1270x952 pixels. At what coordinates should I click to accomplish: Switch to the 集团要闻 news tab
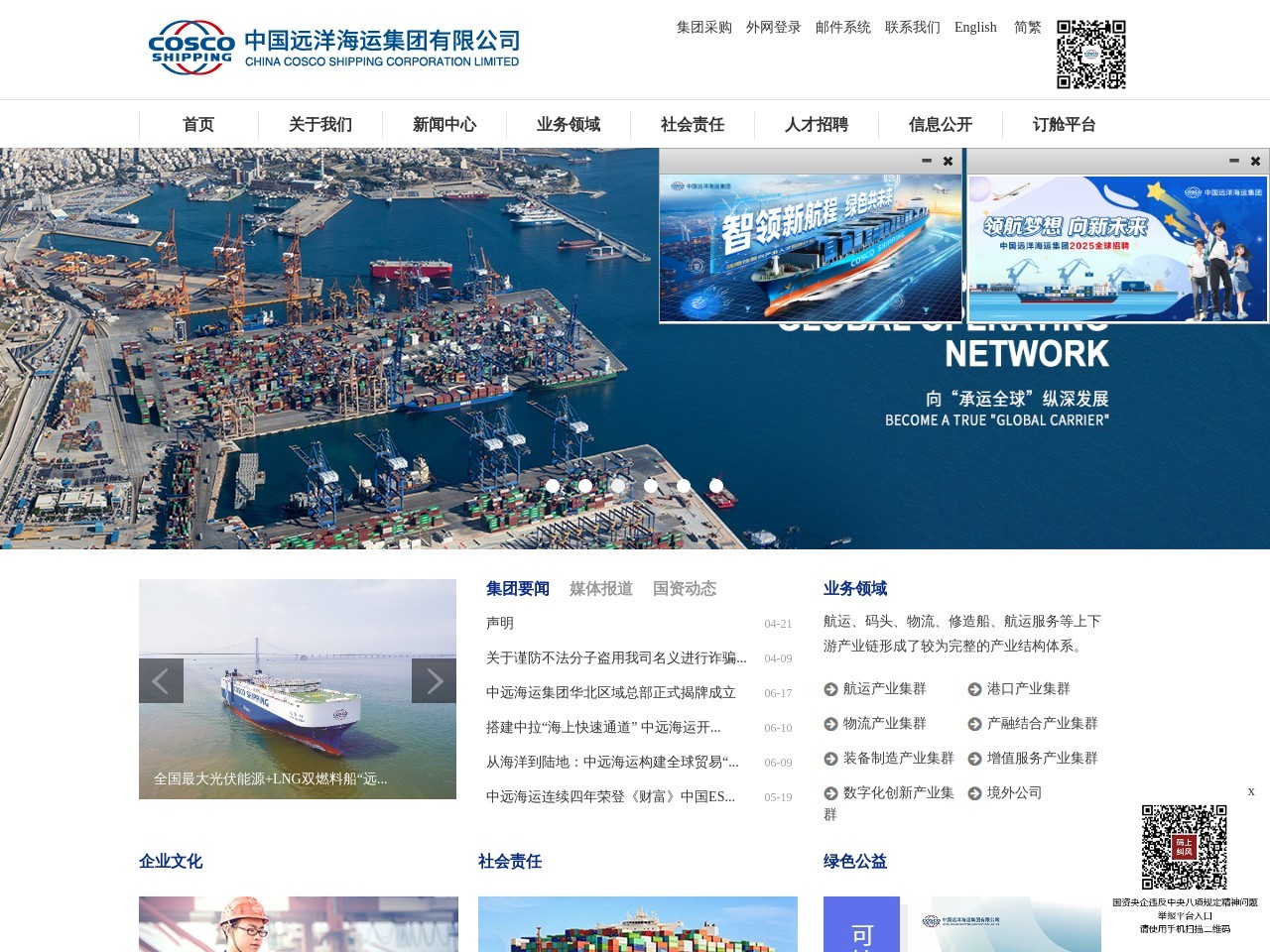518,589
